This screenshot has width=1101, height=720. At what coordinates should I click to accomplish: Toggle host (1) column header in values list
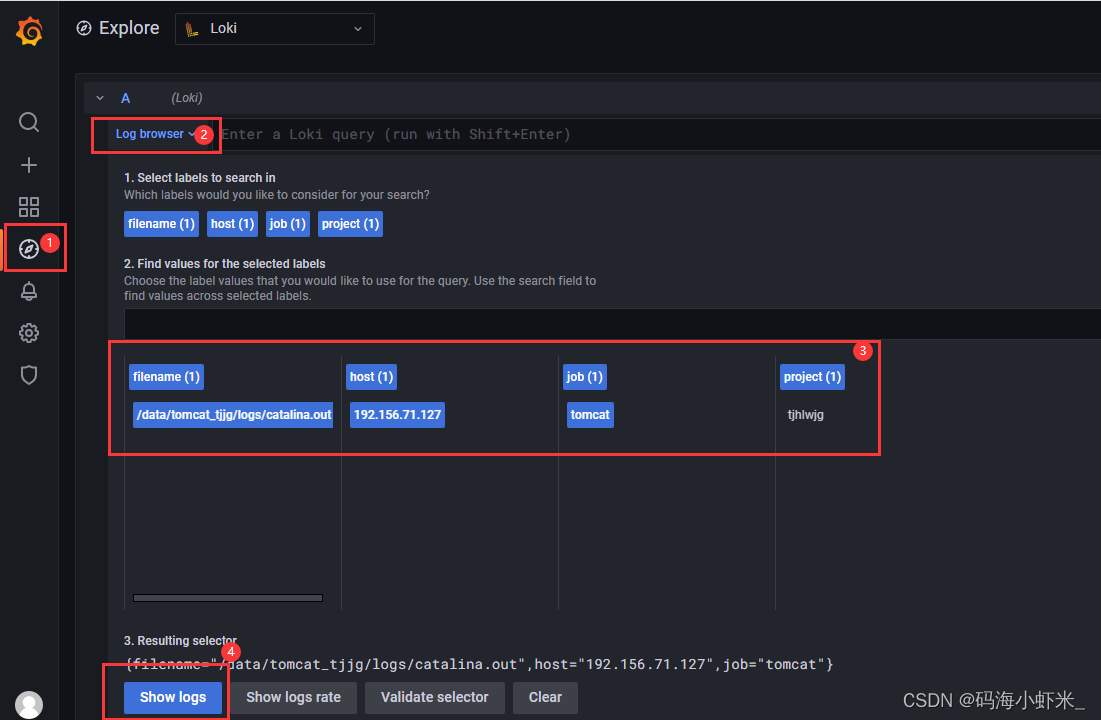[x=371, y=377]
